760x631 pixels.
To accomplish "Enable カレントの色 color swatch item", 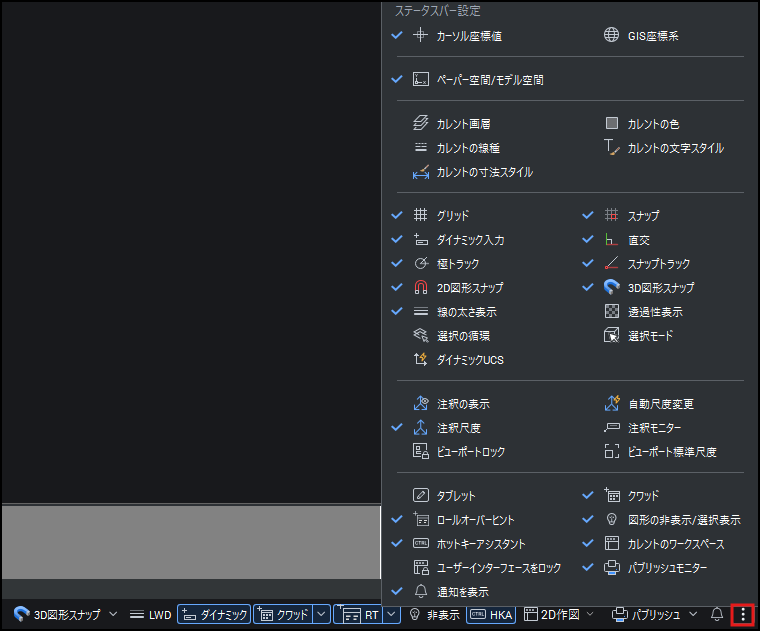I will (653, 124).
